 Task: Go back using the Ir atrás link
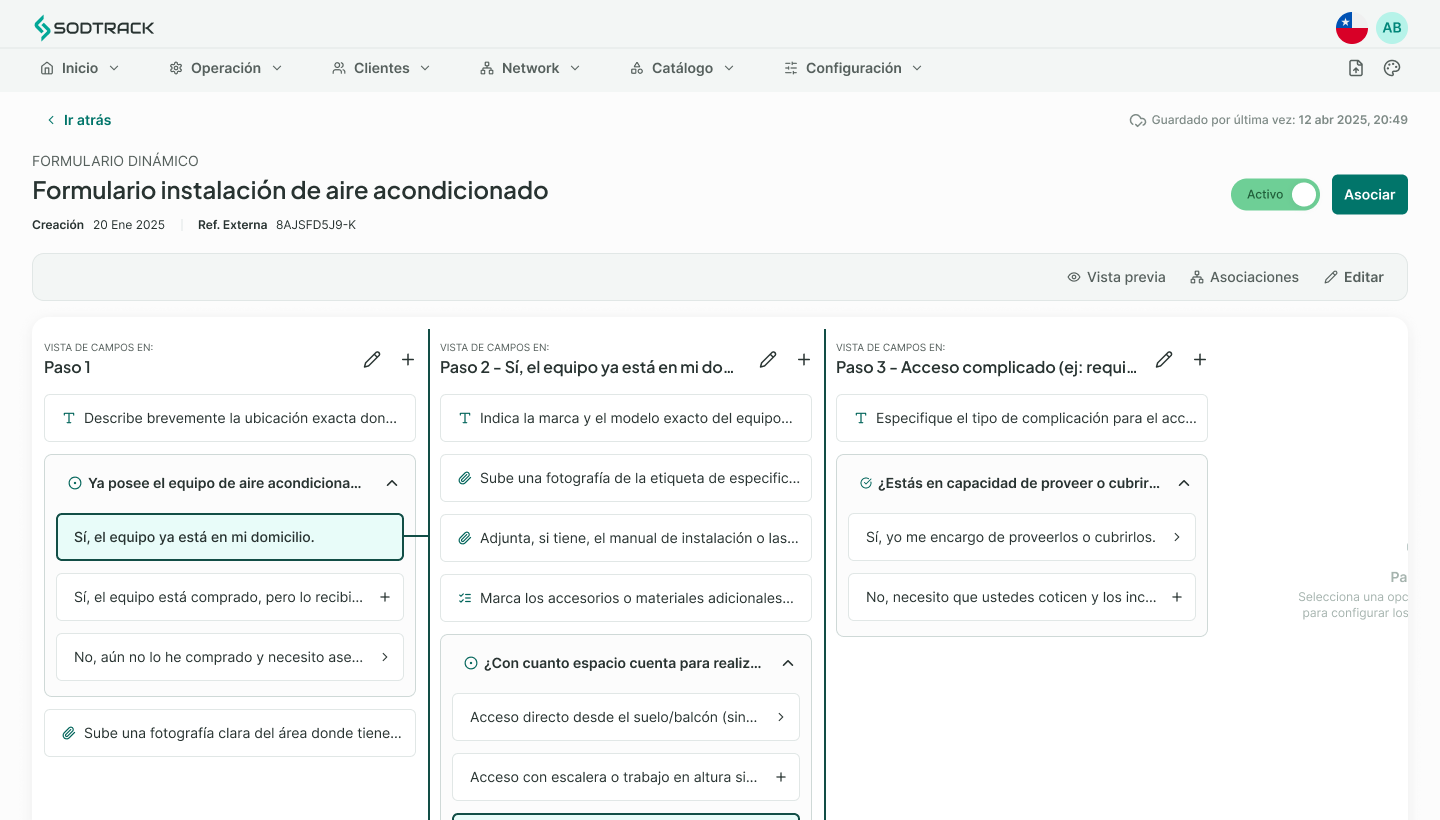coord(78,120)
